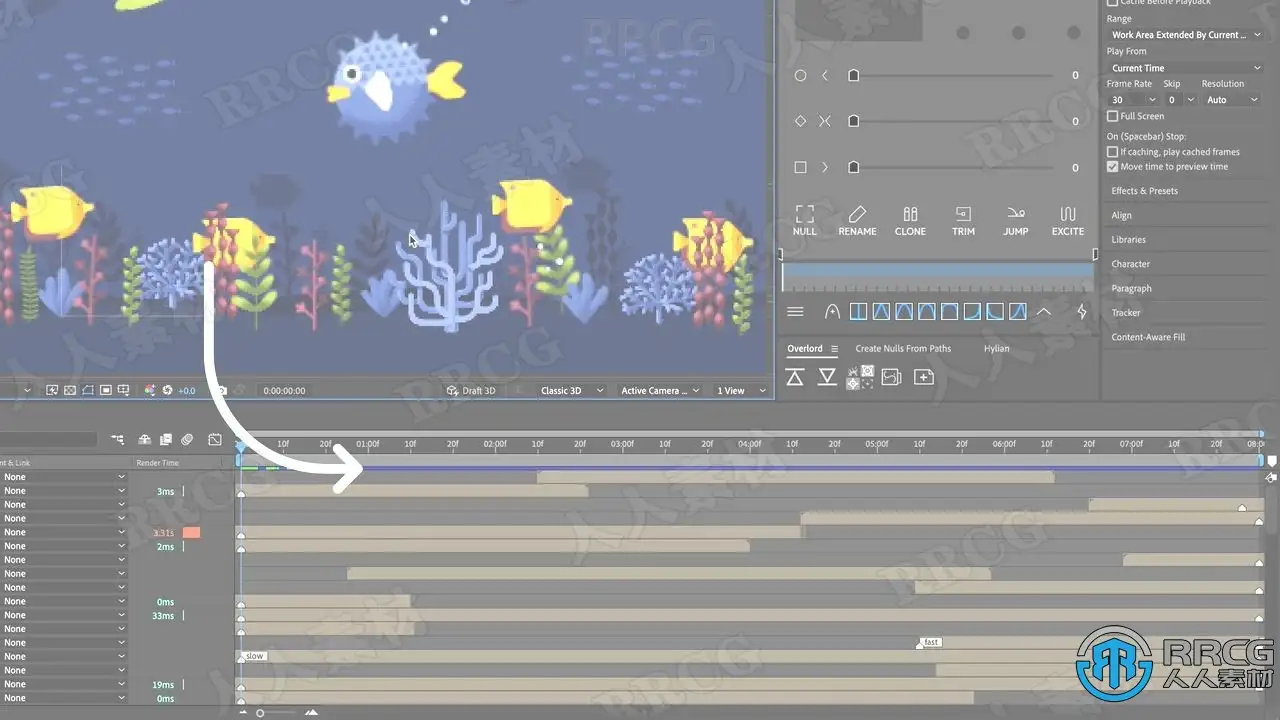Toggle Draft 3D mode
Screen dimensions: 1280x720
470,390
